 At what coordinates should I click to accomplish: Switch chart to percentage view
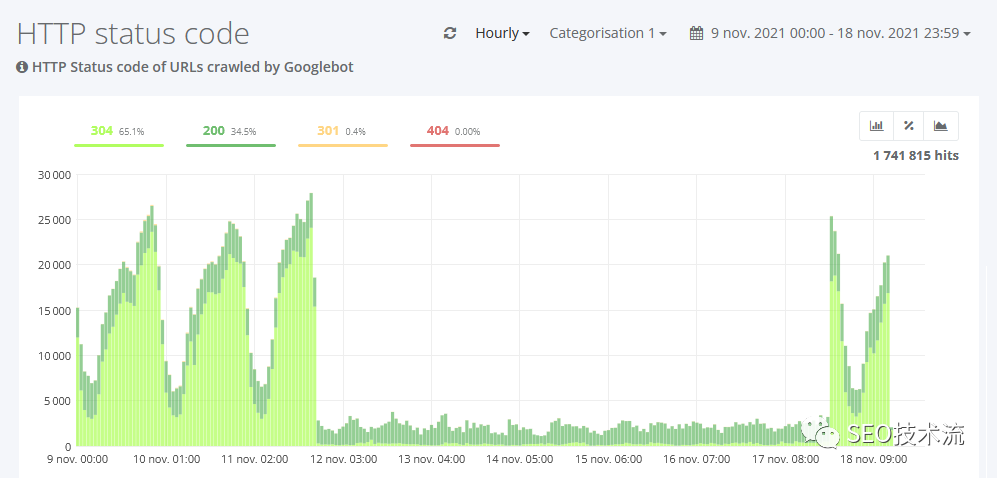pyautogui.click(x=909, y=126)
